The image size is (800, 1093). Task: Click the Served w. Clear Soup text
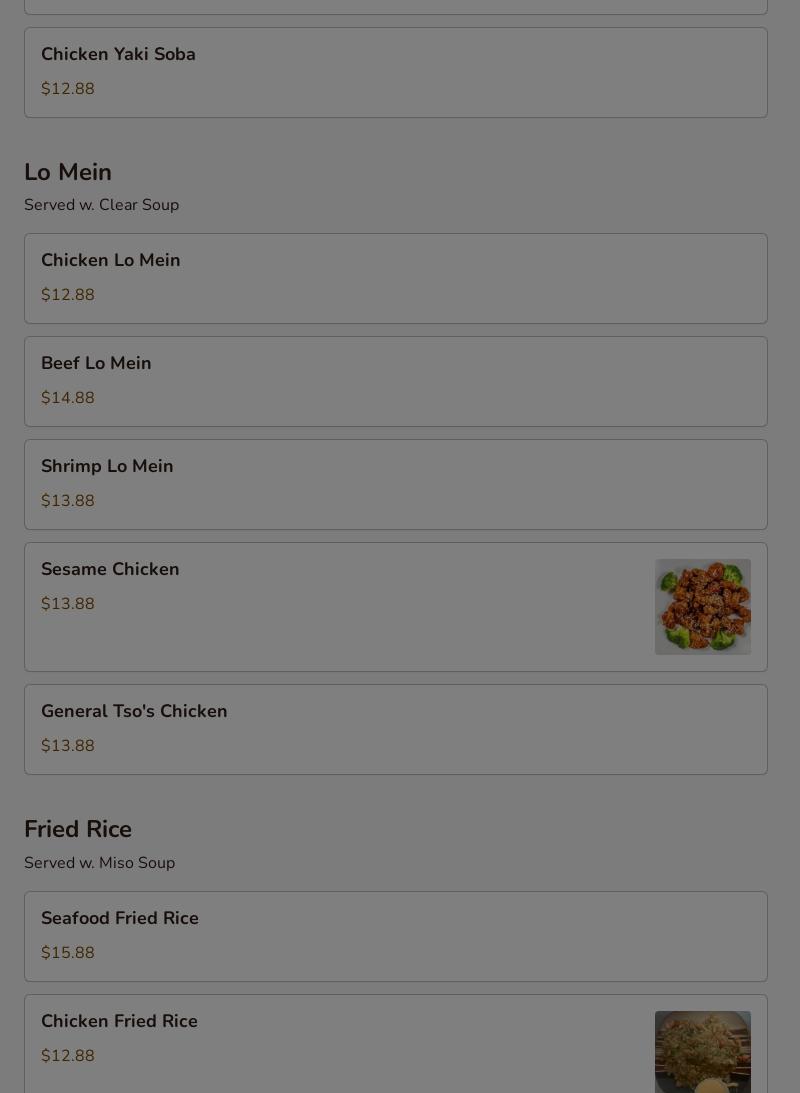(102, 205)
